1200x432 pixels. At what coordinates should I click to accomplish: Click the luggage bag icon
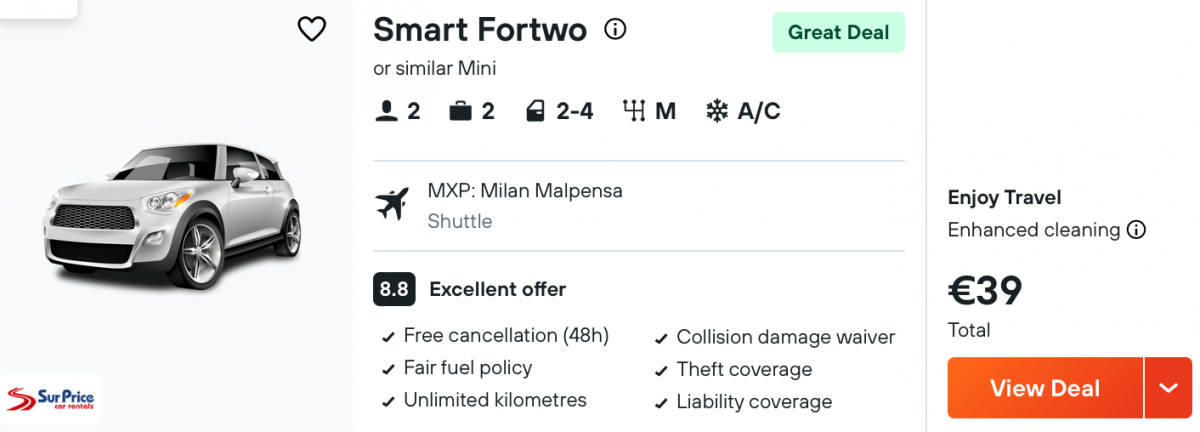pyautogui.click(x=460, y=111)
